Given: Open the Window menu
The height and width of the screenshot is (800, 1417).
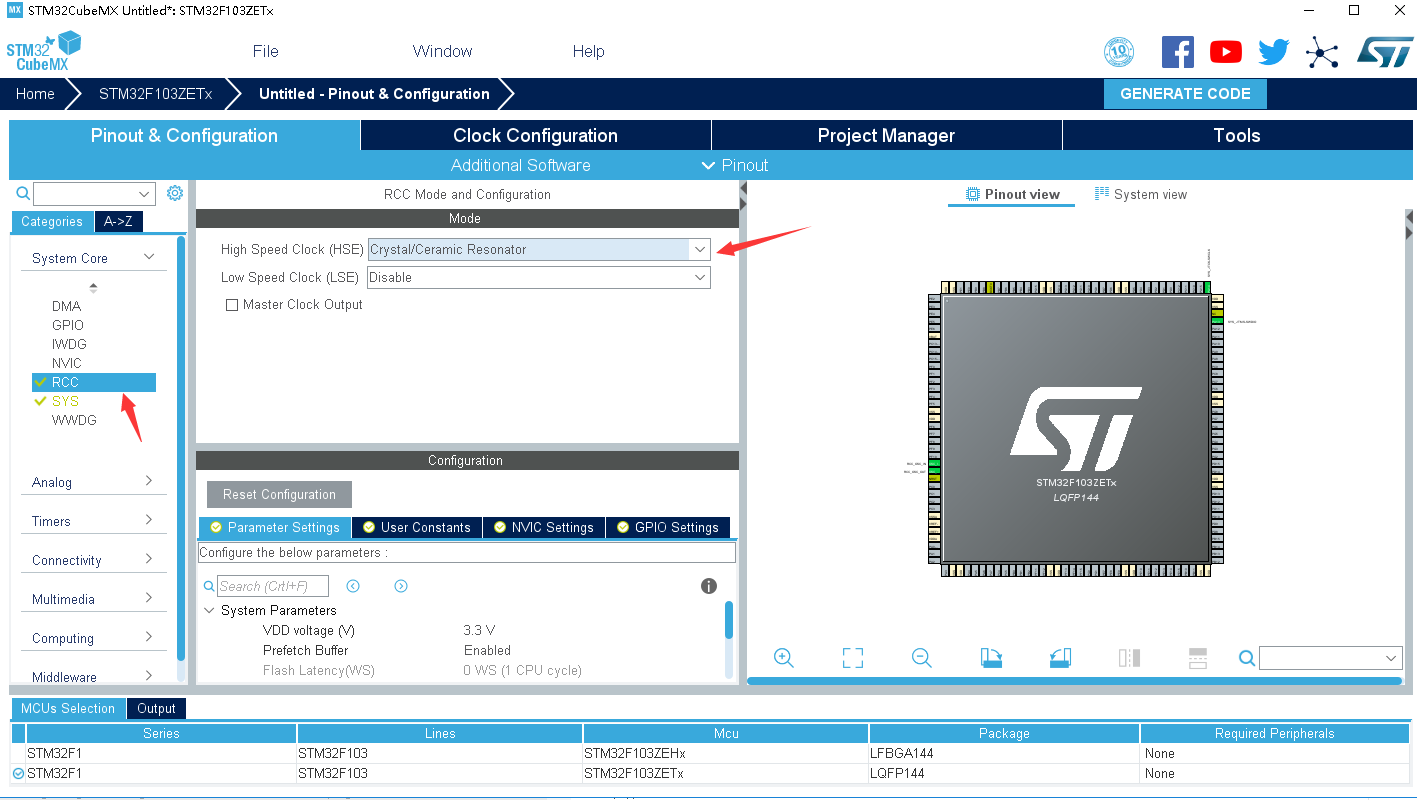Looking at the screenshot, I should (x=442, y=51).
